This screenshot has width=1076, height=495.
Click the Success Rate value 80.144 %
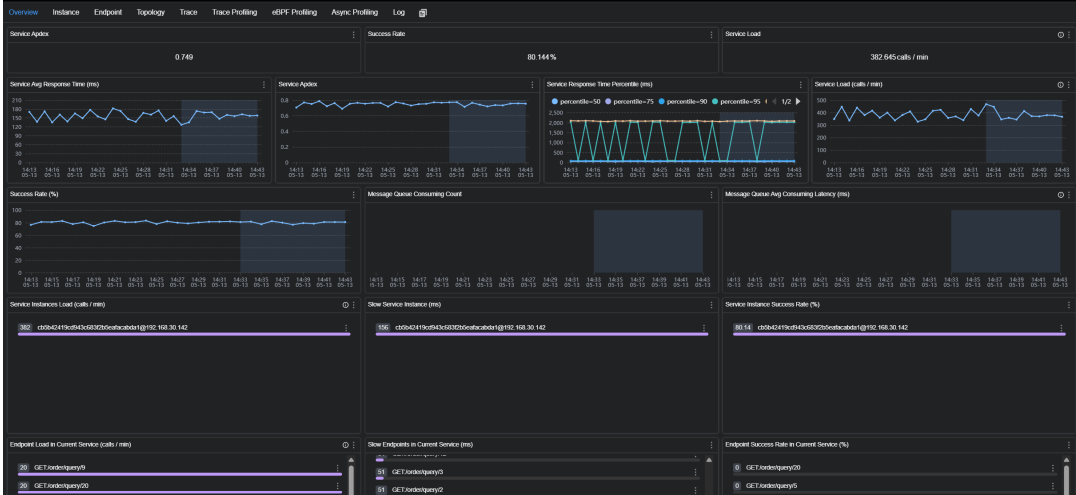541,57
